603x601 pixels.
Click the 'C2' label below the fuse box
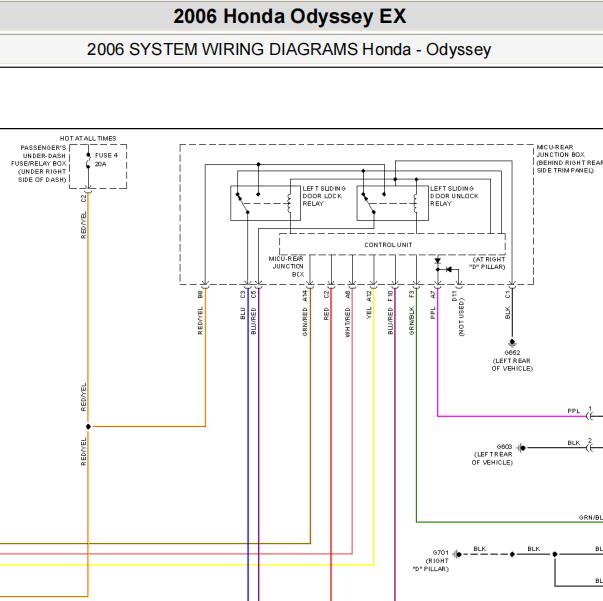pos(83,198)
